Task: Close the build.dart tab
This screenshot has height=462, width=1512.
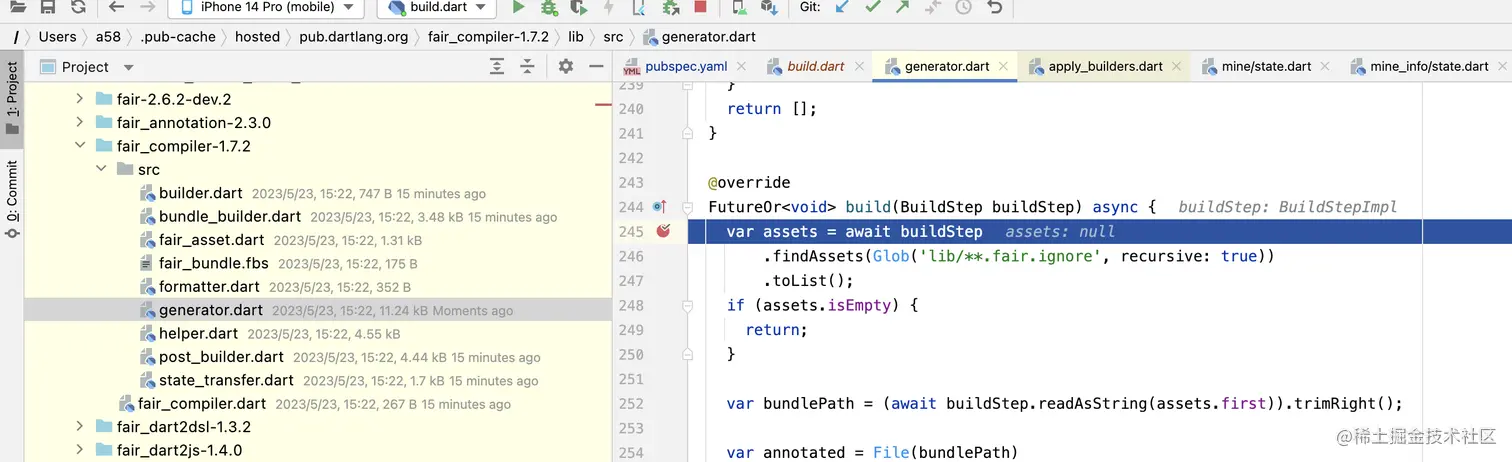Action: [x=859, y=66]
